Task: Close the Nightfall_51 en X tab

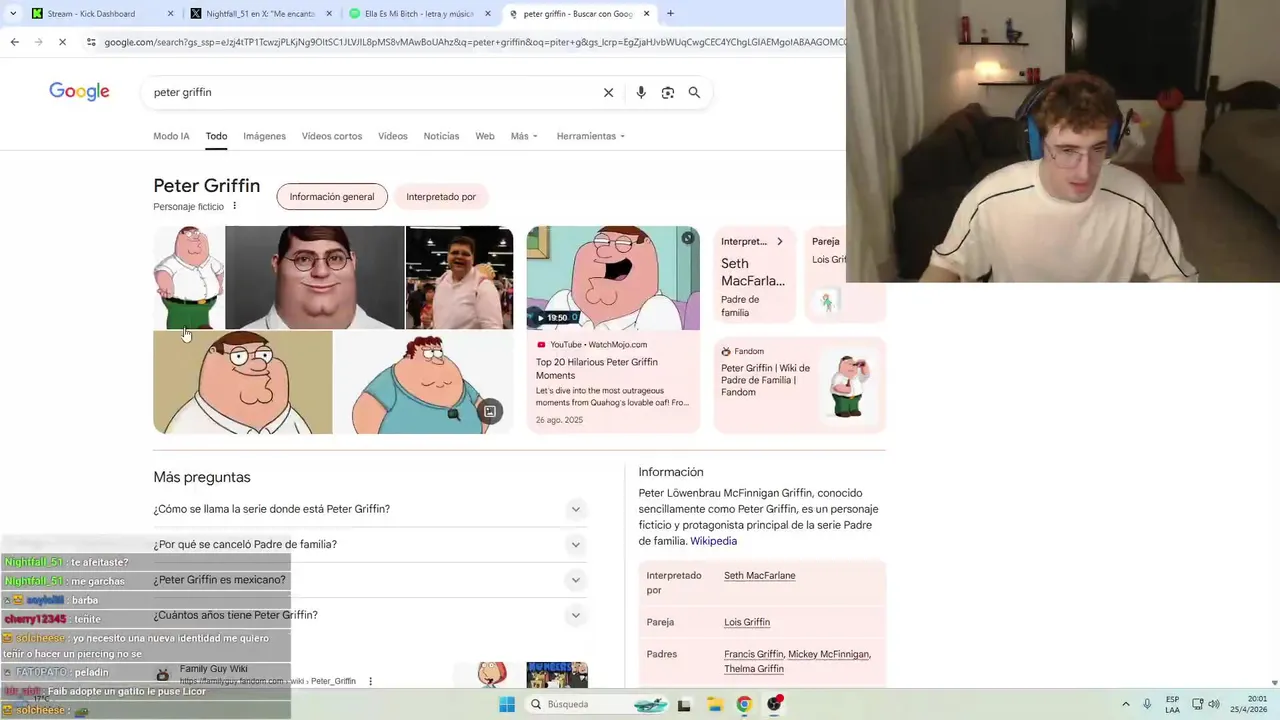Action: pos(329,14)
